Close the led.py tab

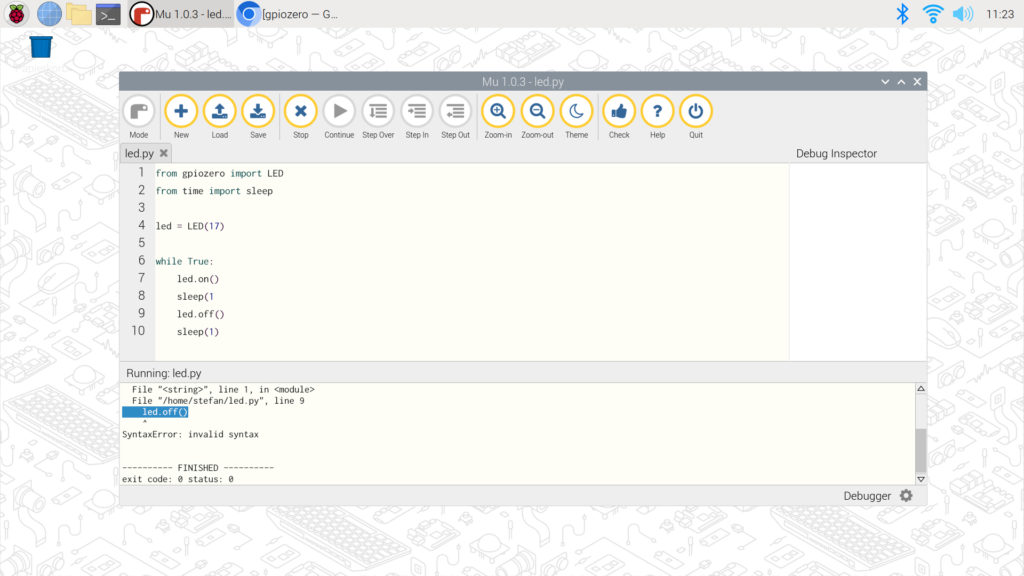[x=164, y=153]
